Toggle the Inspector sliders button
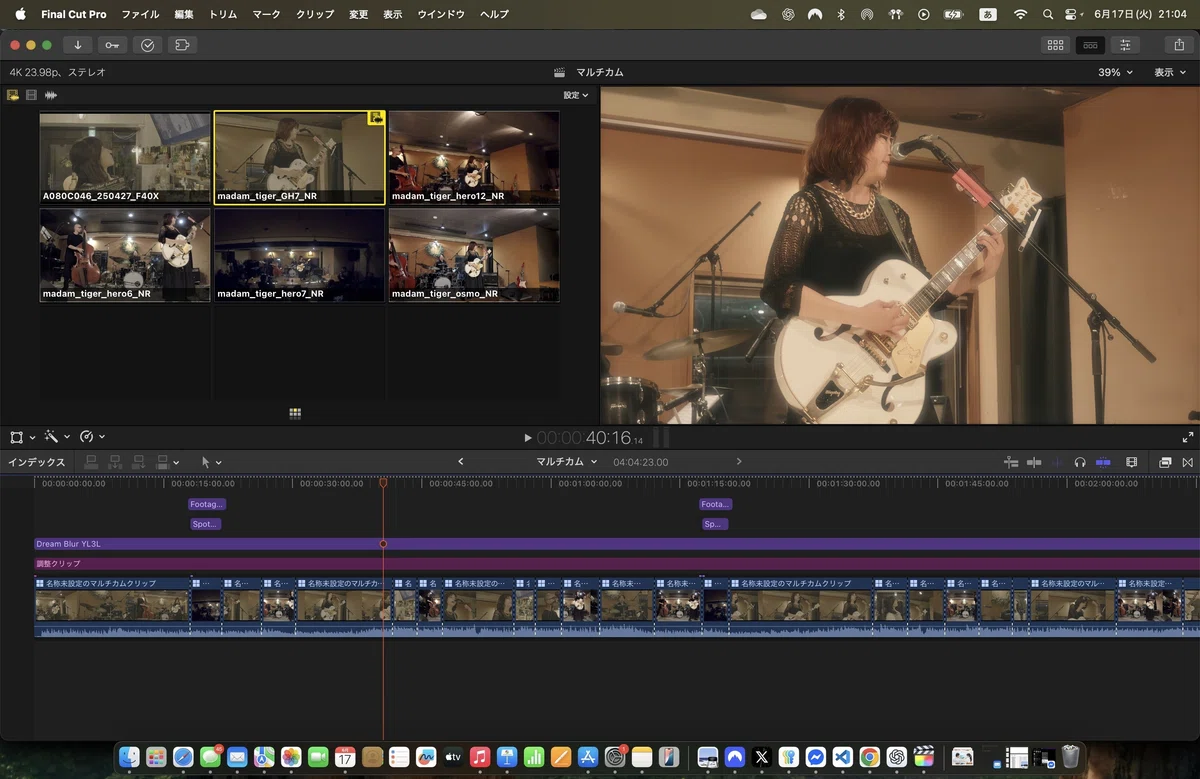This screenshot has width=1200, height=779. click(x=1126, y=45)
